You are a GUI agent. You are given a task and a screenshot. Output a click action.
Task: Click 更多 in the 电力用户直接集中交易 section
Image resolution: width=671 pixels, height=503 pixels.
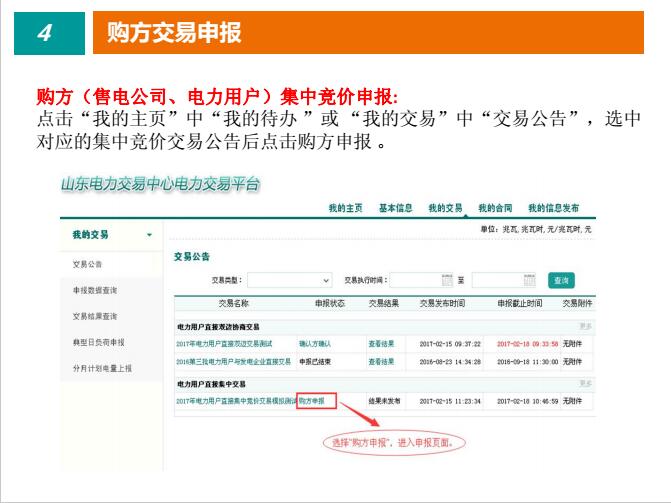(x=585, y=384)
